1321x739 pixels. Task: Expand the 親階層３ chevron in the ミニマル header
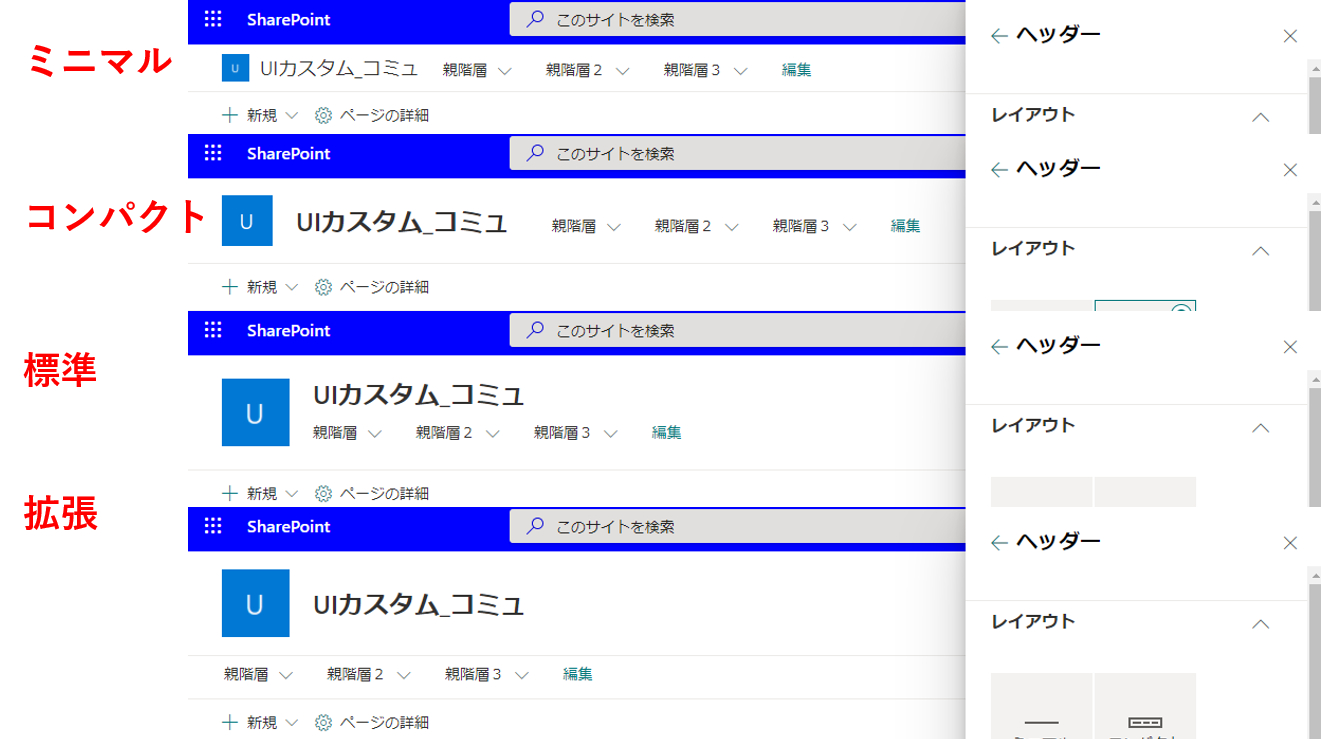click(741, 71)
